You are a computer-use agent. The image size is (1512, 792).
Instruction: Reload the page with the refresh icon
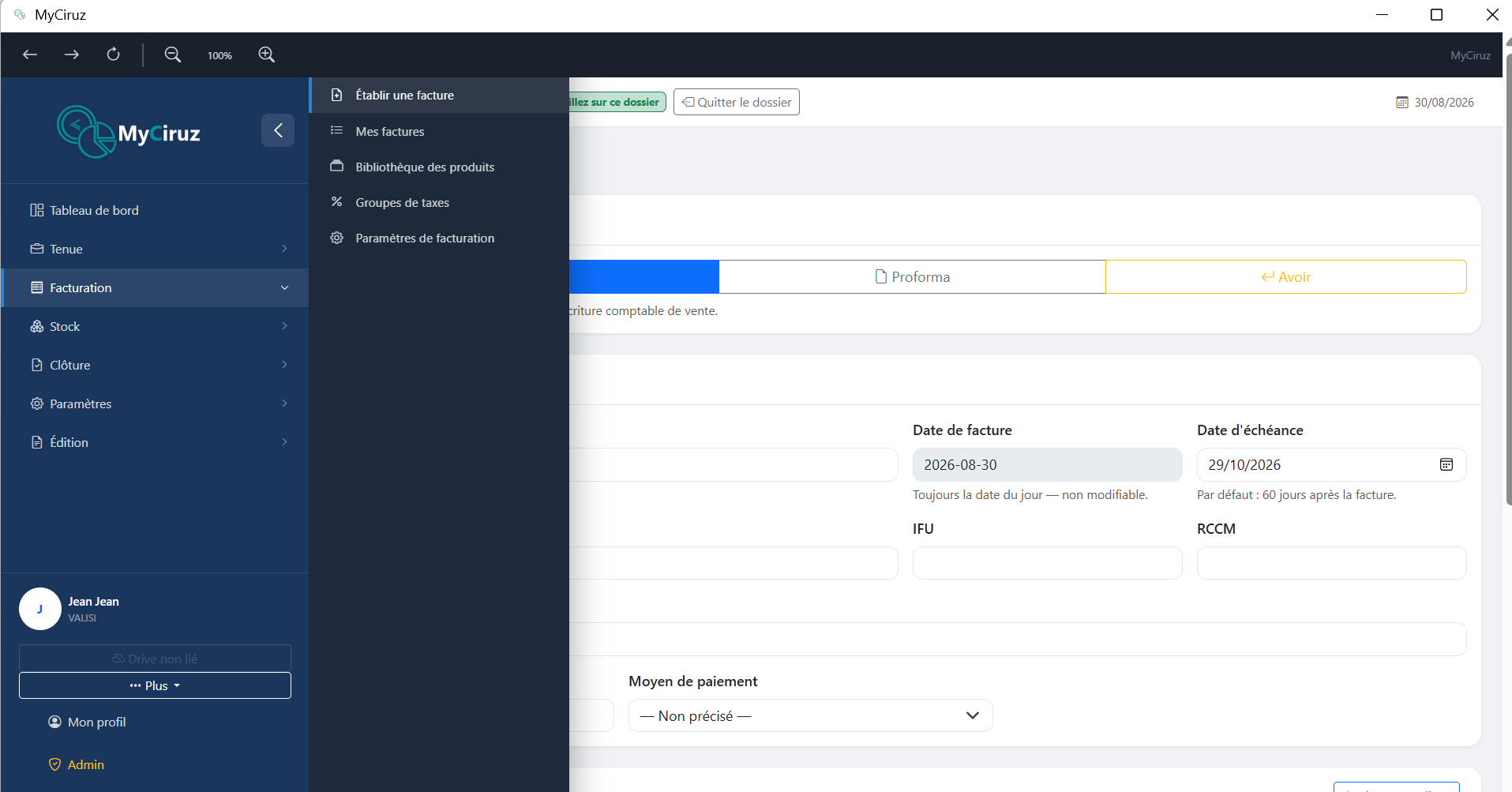(x=114, y=54)
